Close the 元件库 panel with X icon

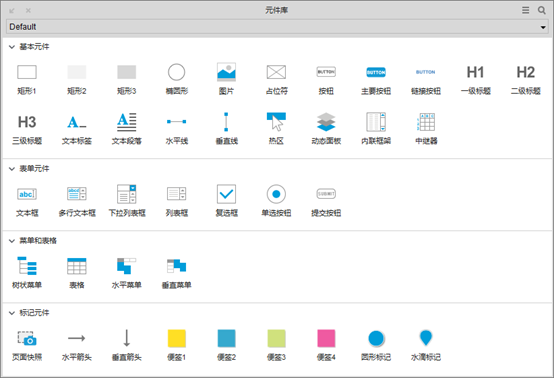tap(28, 11)
